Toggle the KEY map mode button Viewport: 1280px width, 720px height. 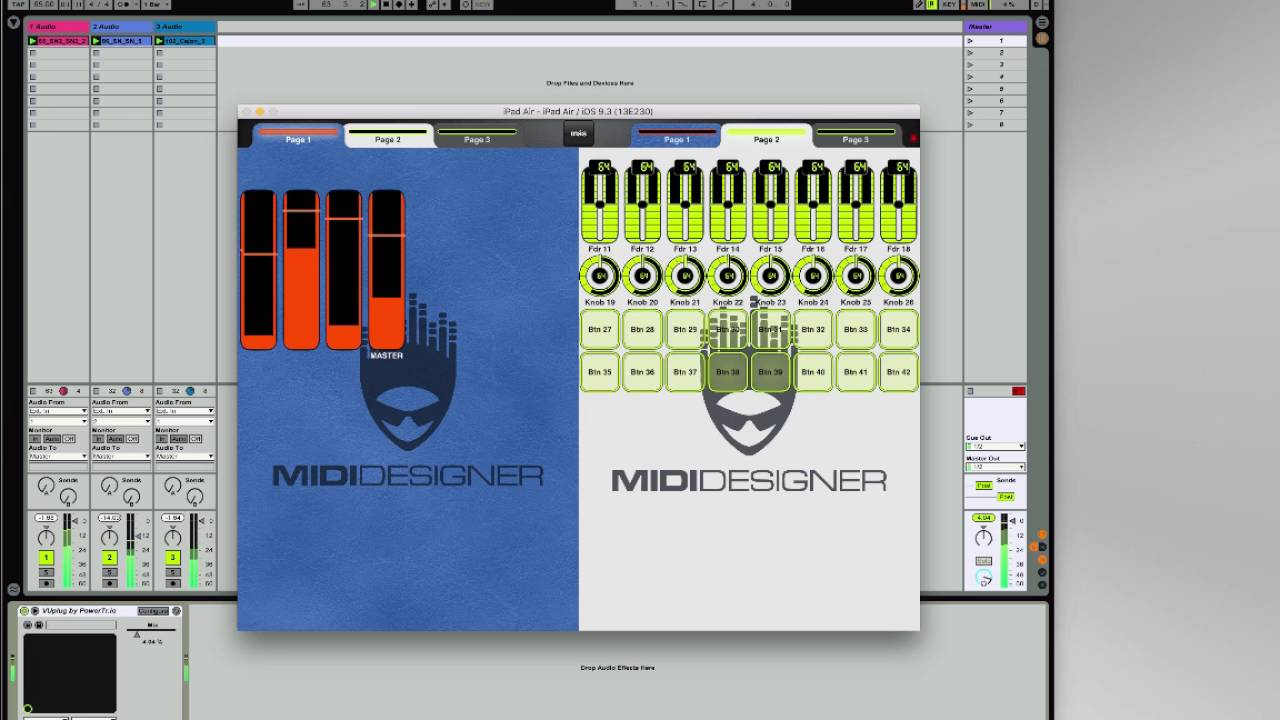[949, 5]
